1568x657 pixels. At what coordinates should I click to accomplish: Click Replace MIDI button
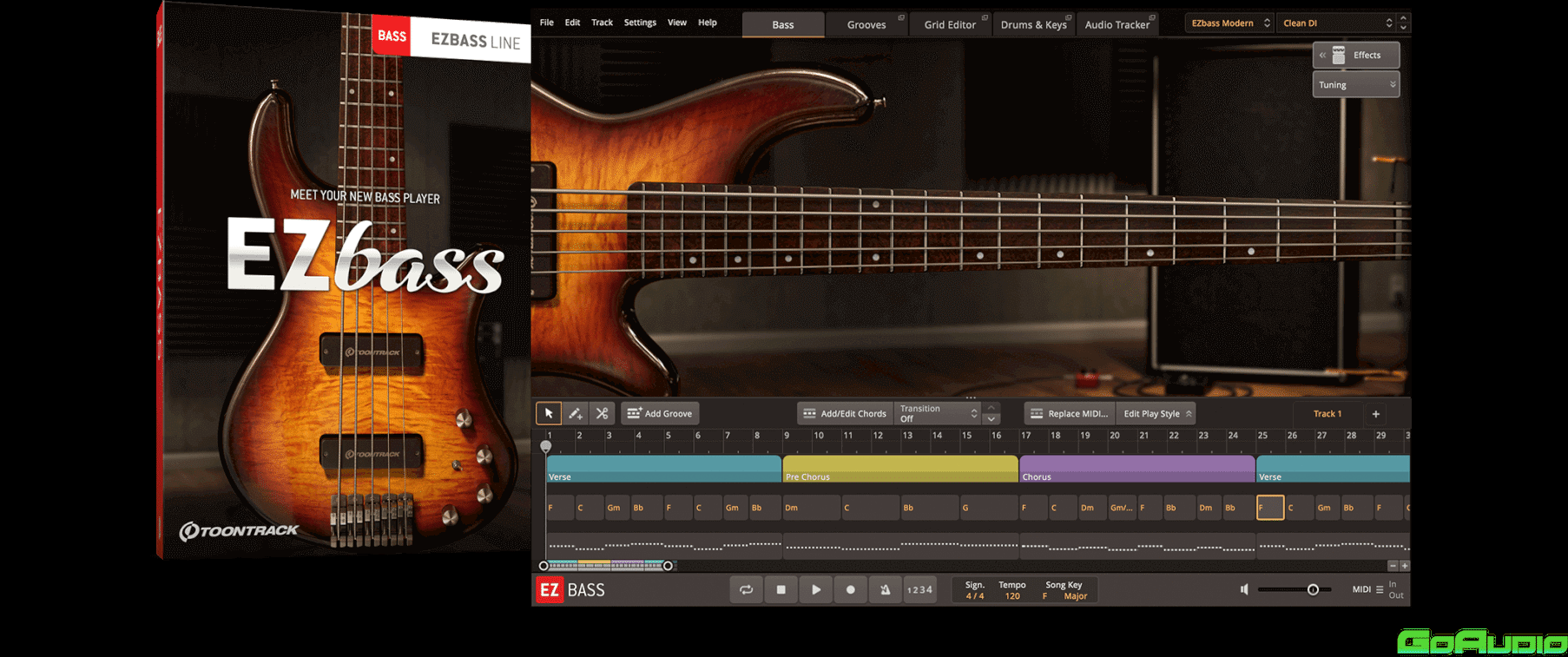(1069, 414)
